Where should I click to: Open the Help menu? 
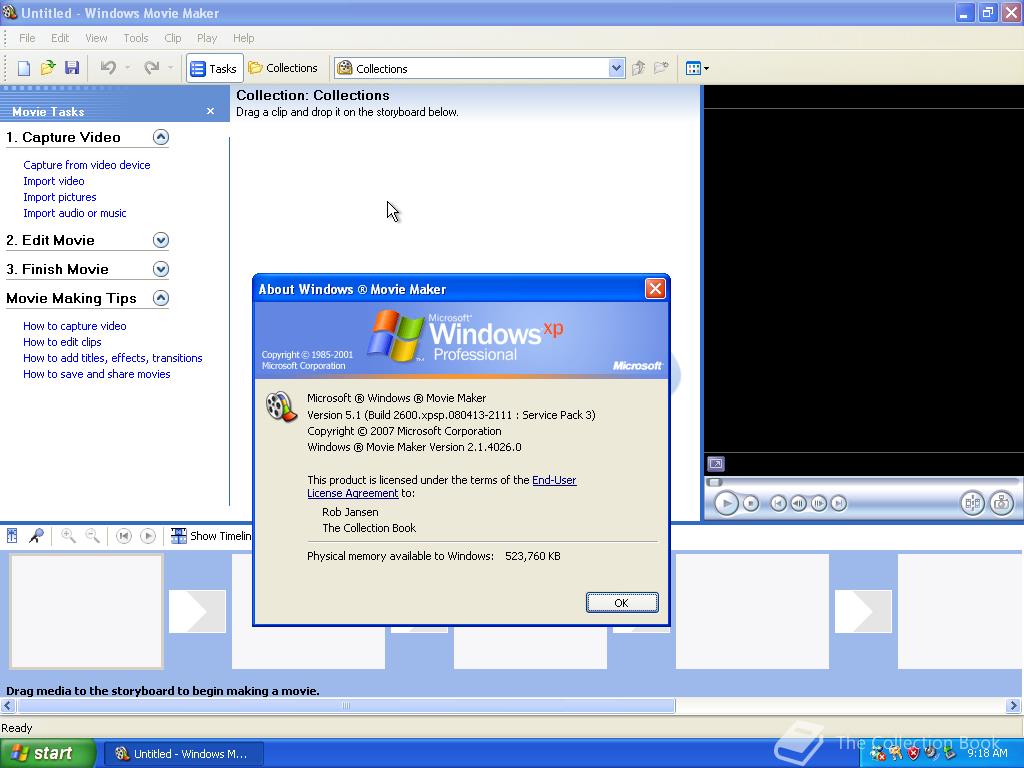click(x=244, y=38)
